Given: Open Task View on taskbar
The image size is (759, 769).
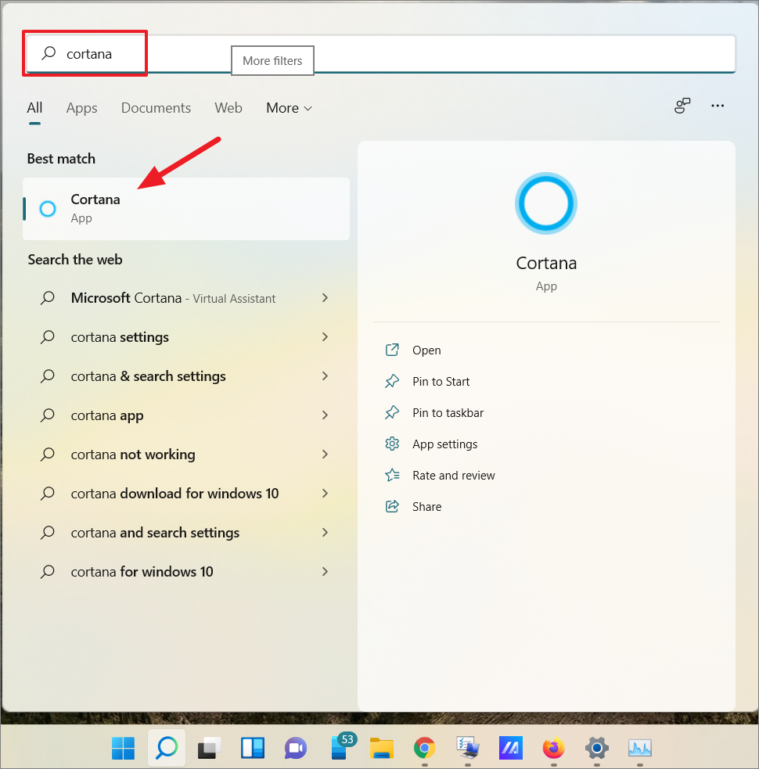Looking at the screenshot, I should pos(209,748).
